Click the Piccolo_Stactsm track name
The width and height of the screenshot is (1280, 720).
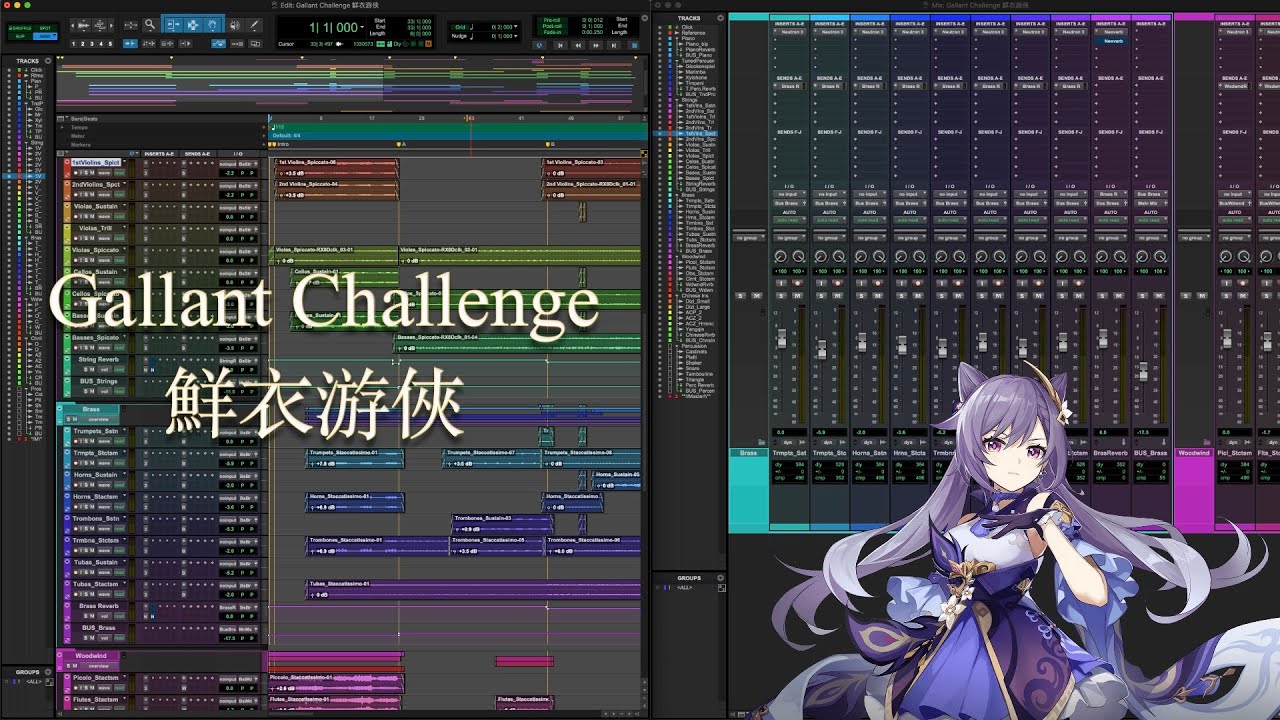(x=96, y=677)
